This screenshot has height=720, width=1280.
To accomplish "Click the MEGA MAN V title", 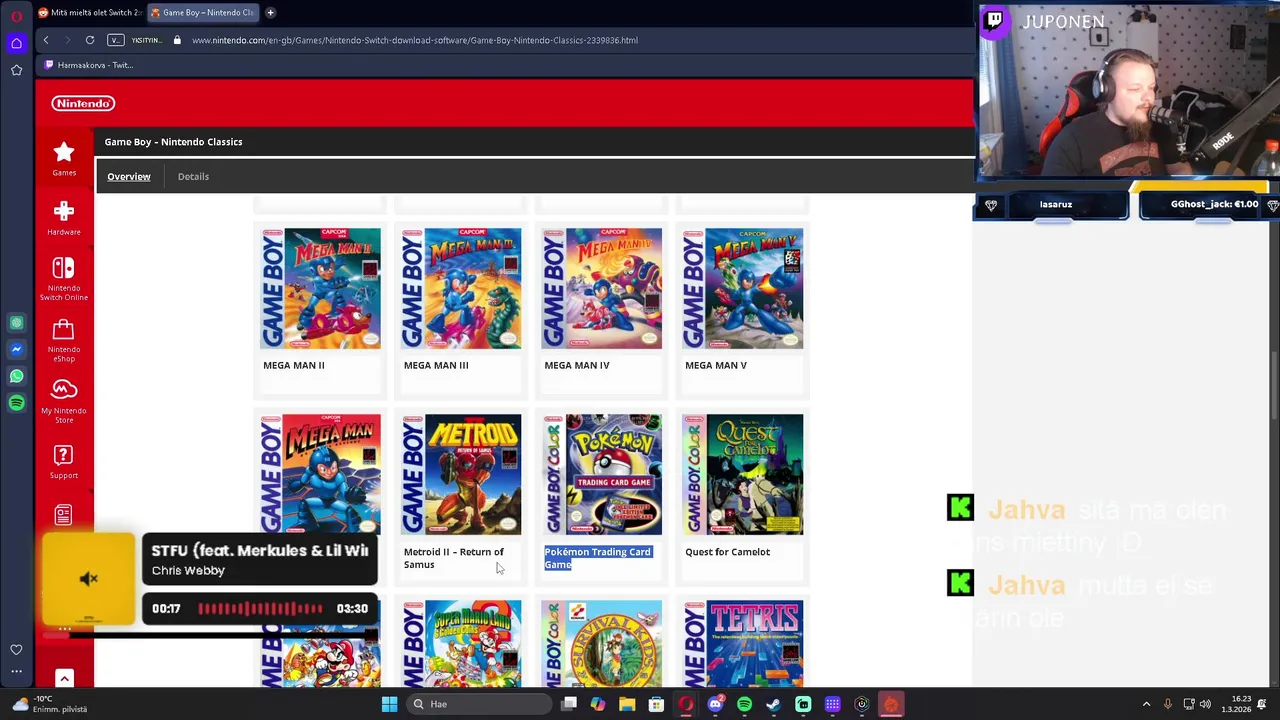I will pos(716,365).
